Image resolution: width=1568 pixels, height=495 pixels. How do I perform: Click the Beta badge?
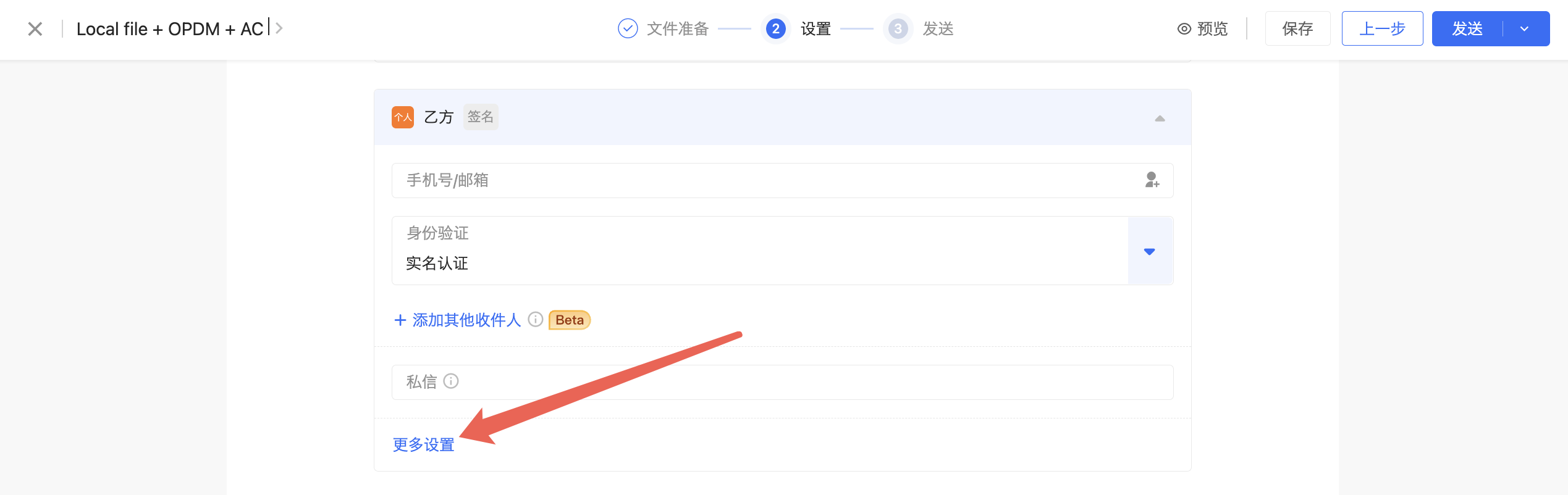[x=570, y=320]
